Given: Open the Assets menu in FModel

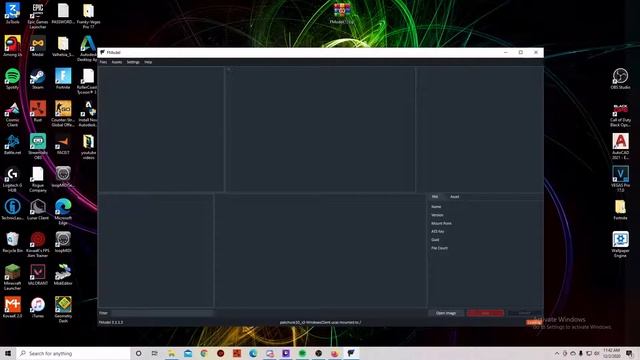Looking at the screenshot, I should (117, 62).
